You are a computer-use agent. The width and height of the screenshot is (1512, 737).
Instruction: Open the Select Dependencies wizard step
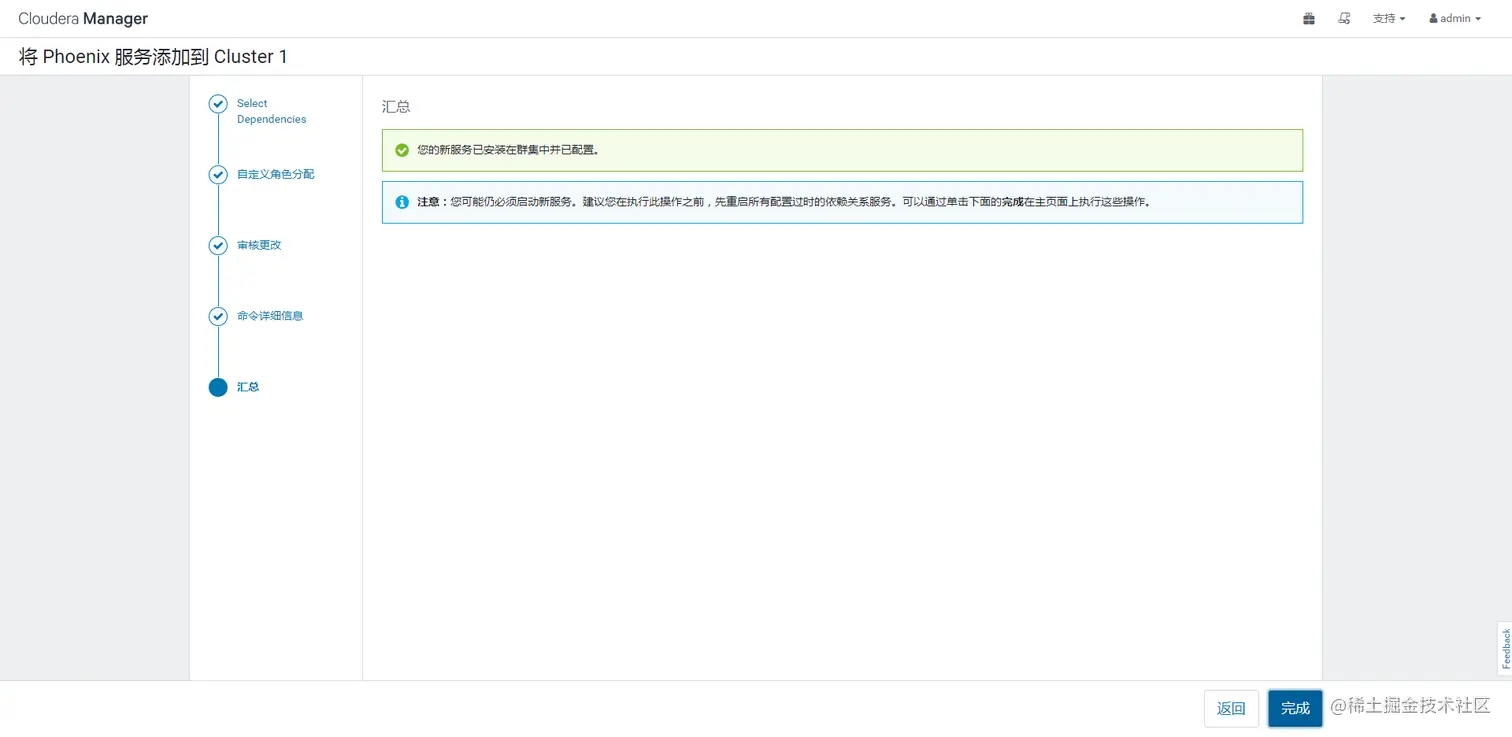pos(271,111)
